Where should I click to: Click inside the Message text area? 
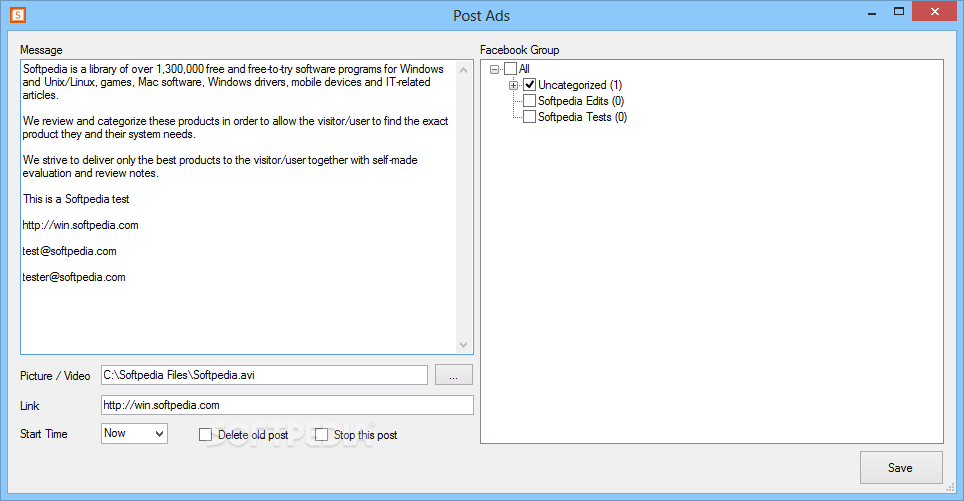click(x=239, y=207)
